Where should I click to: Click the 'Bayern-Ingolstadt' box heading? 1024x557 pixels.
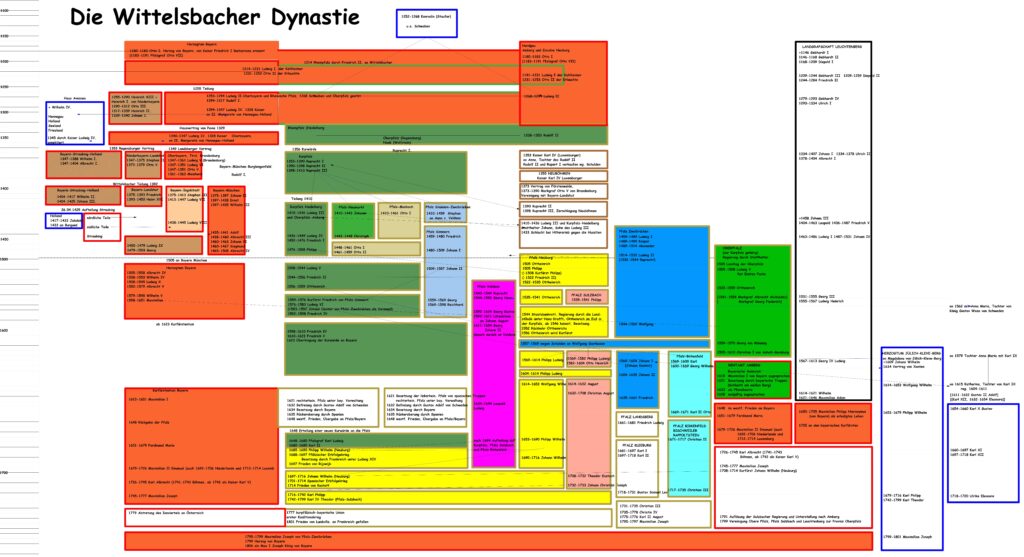point(185,190)
